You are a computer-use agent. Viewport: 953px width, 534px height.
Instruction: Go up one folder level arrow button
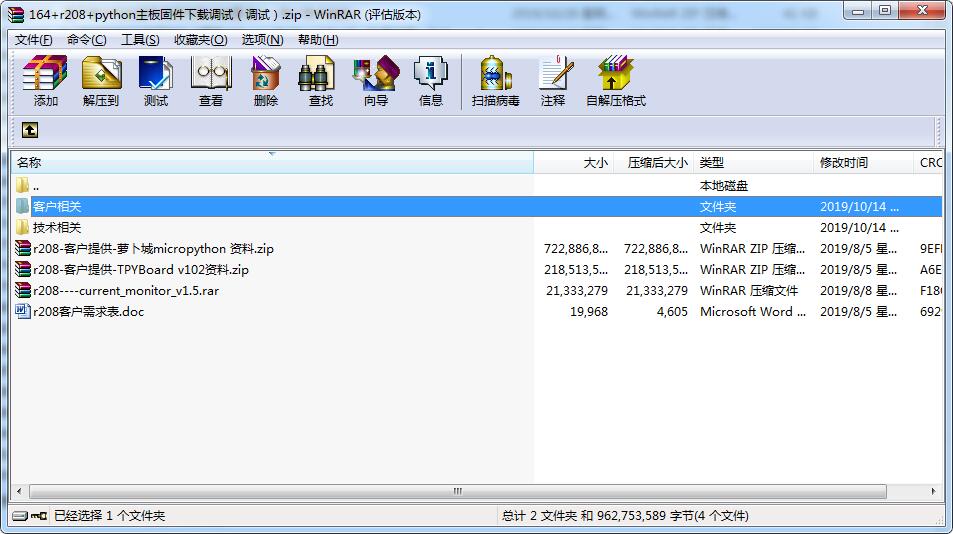(30, 130)
